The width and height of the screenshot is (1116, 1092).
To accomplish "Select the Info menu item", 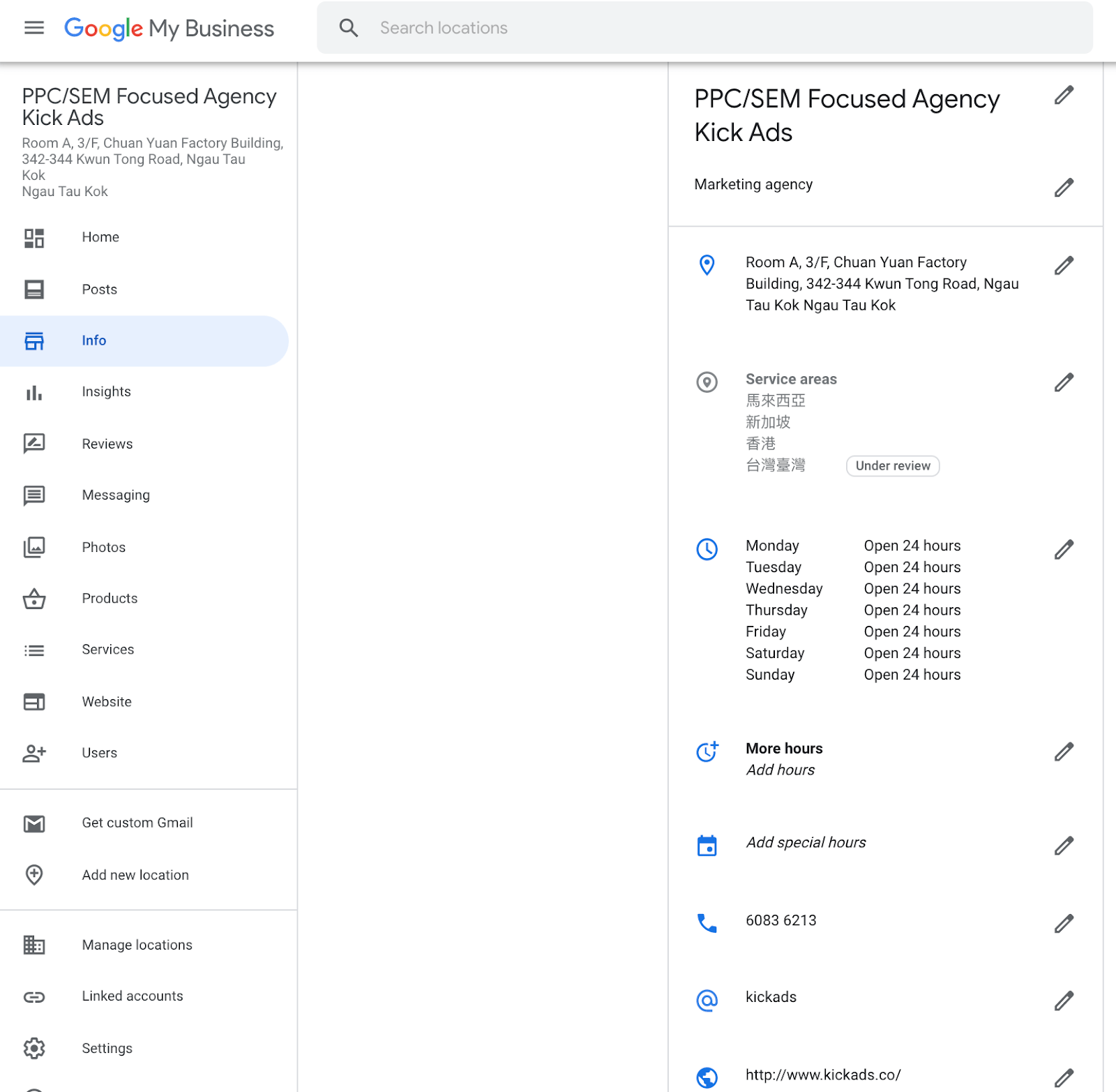I will click(x=144, y=341).
